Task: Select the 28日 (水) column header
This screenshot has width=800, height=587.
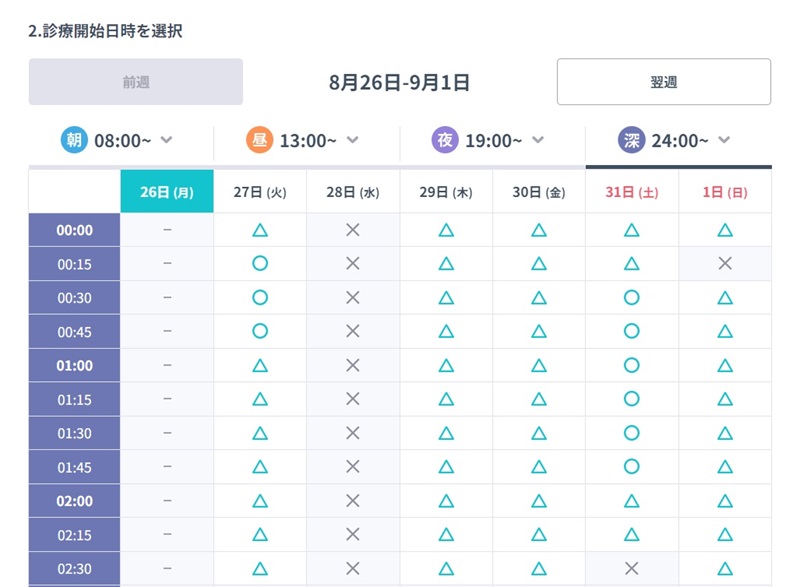Action: pyautogui.click(x=353, y=192)
